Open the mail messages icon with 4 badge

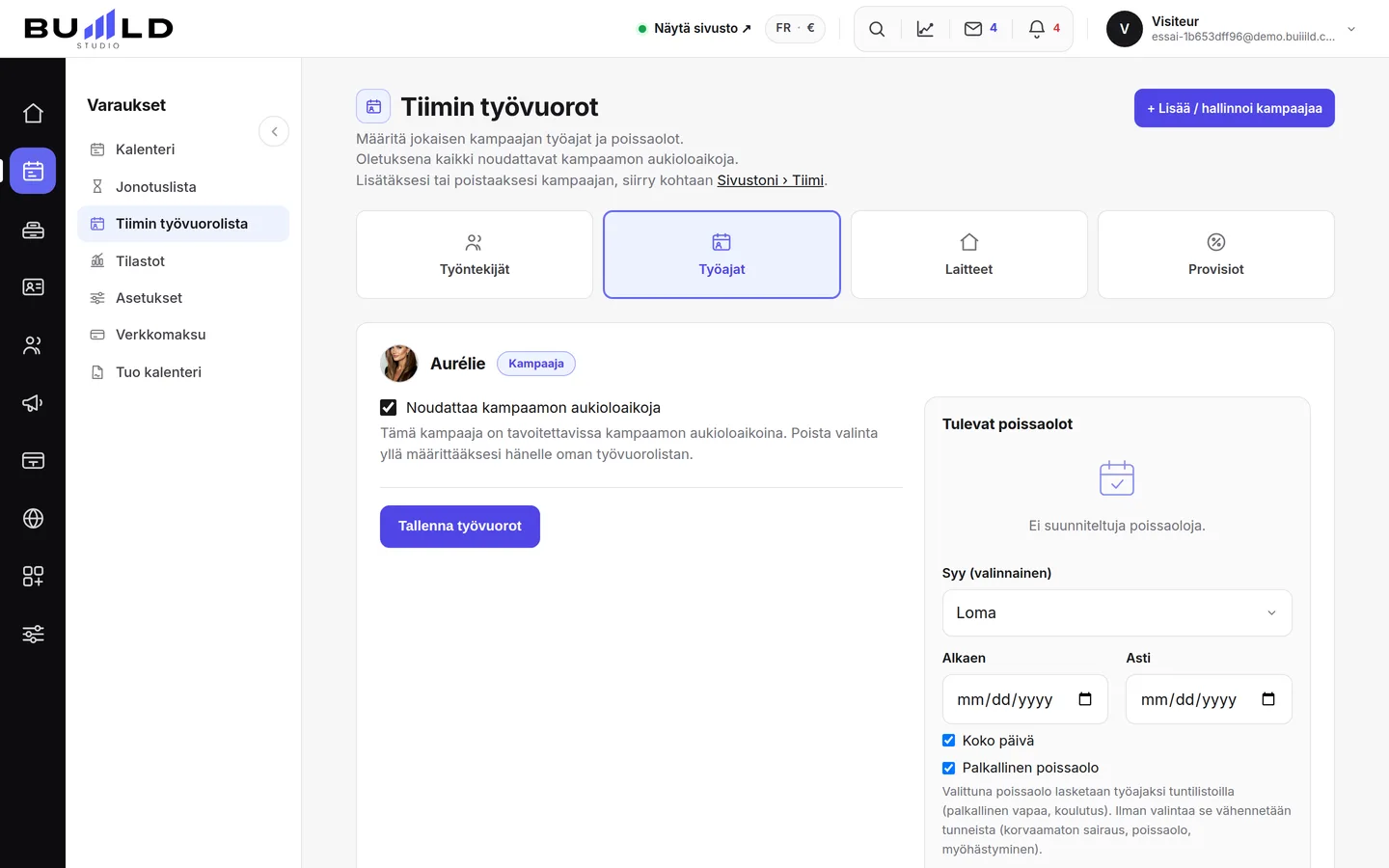(x=981, y=29)
